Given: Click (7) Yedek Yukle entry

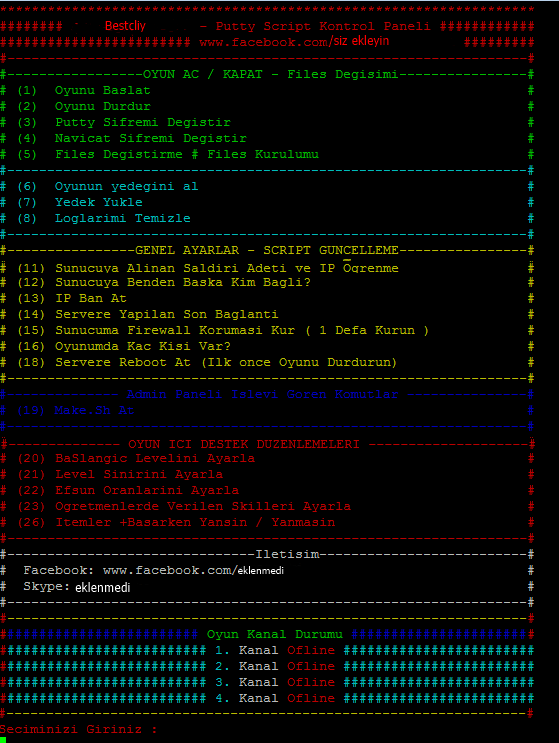Looking at the screenshot, I should 80,202.
